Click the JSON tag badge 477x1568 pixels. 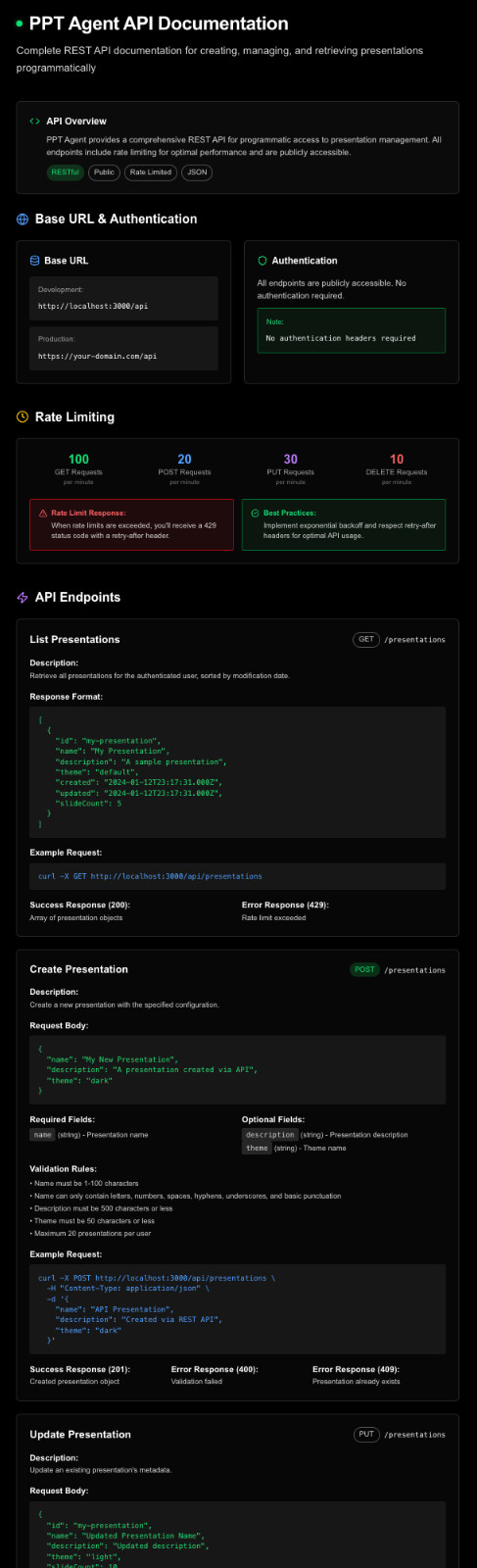197,172
